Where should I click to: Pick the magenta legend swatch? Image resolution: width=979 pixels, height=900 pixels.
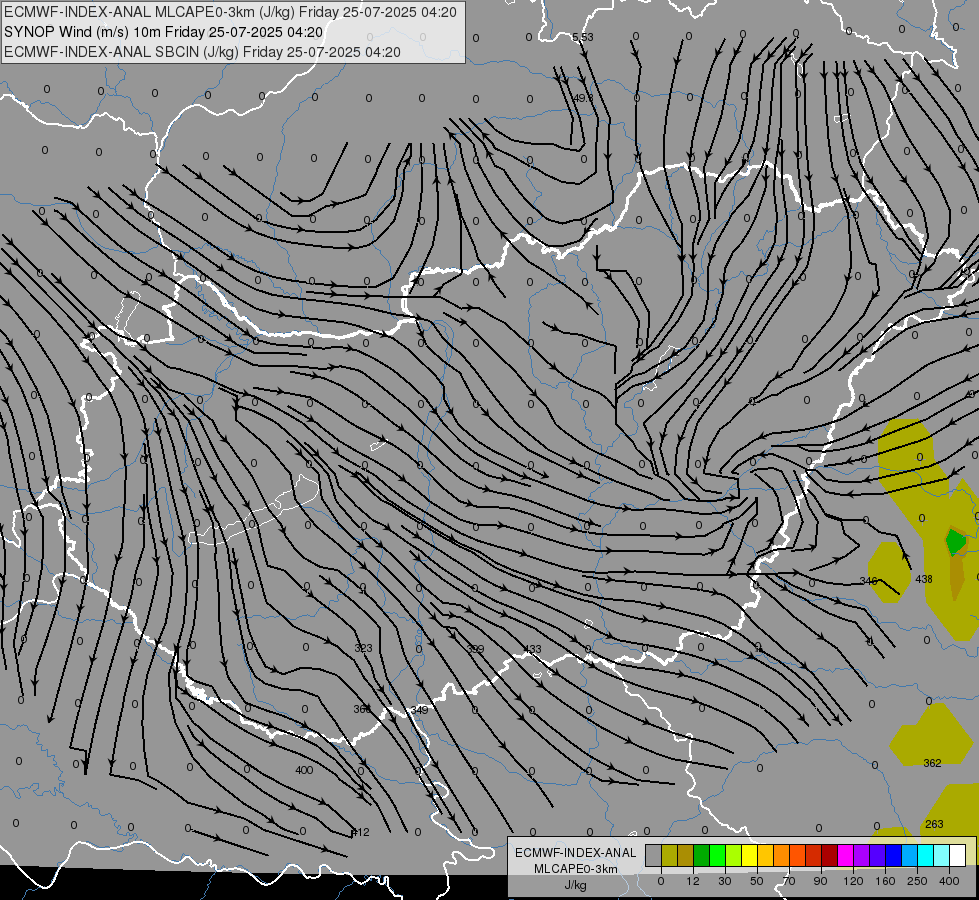click(845, 855)
